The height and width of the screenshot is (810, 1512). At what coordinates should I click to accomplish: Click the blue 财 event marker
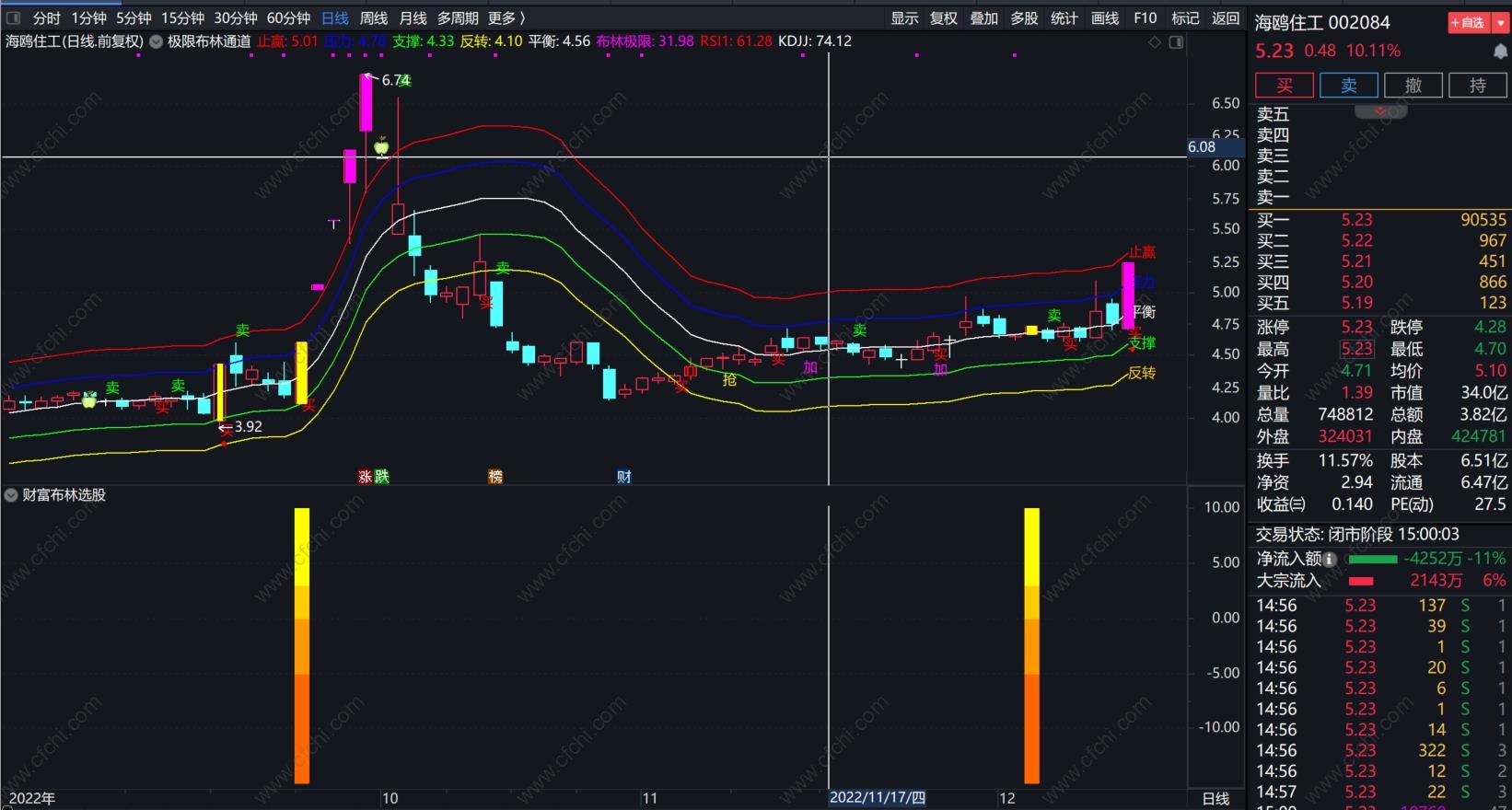pos(624,476)
